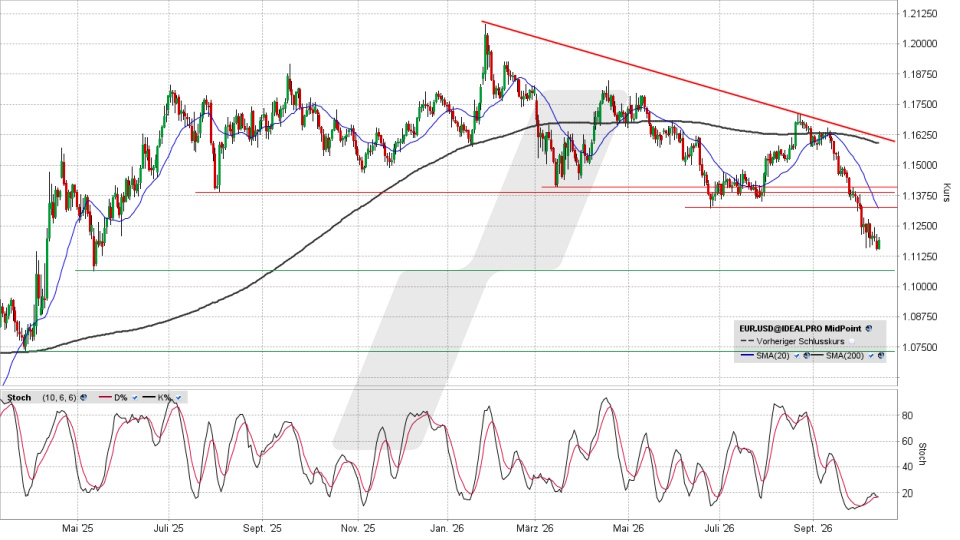
Task: Click the Nov. '25 date label
Action: [x=358, y=528]
